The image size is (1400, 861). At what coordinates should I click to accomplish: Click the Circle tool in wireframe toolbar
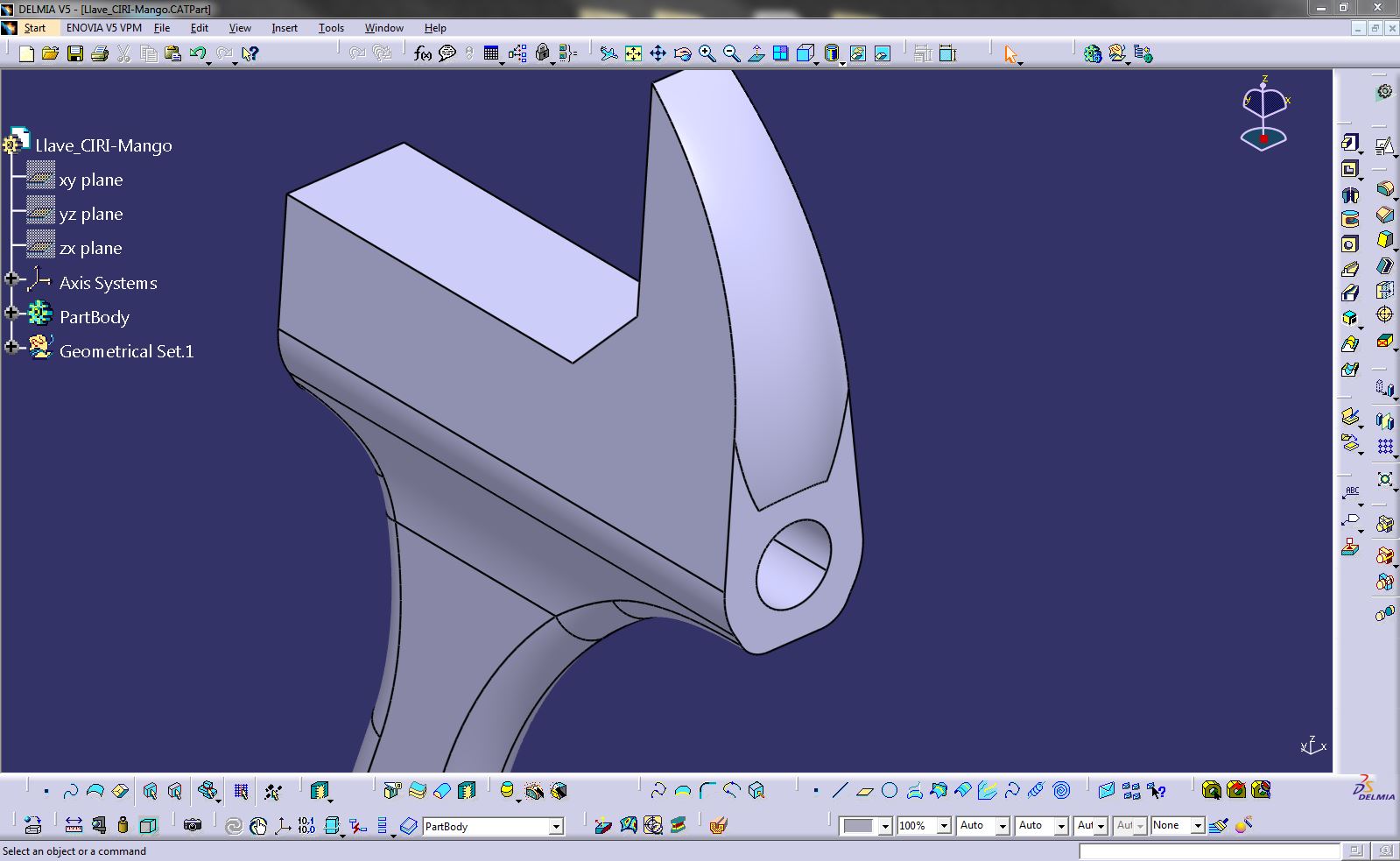pos(890,791)
